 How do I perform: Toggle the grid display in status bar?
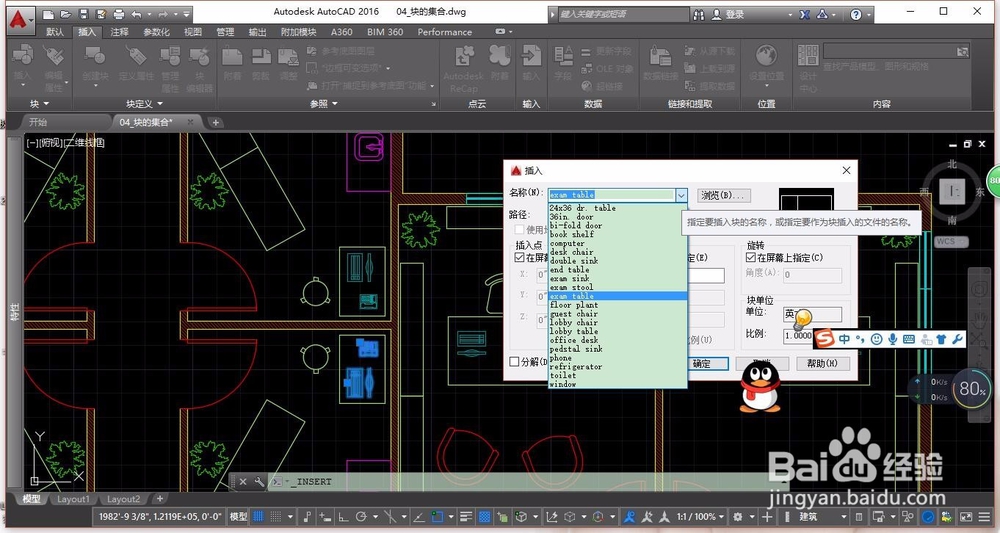(258, 516)
